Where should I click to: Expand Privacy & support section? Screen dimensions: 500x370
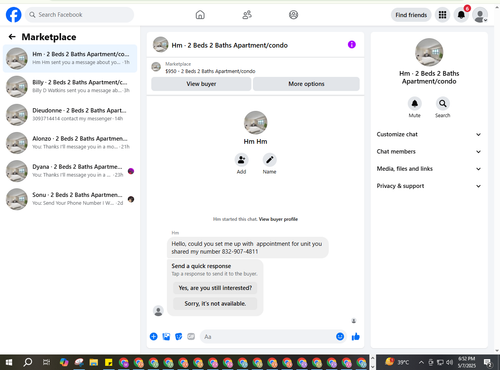[429, 186]
